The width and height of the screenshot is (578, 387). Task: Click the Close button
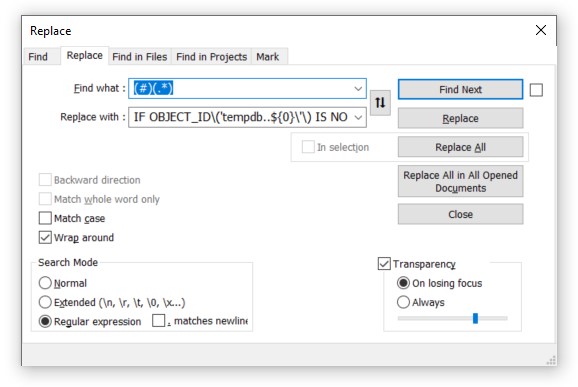(x=460, y=214)
